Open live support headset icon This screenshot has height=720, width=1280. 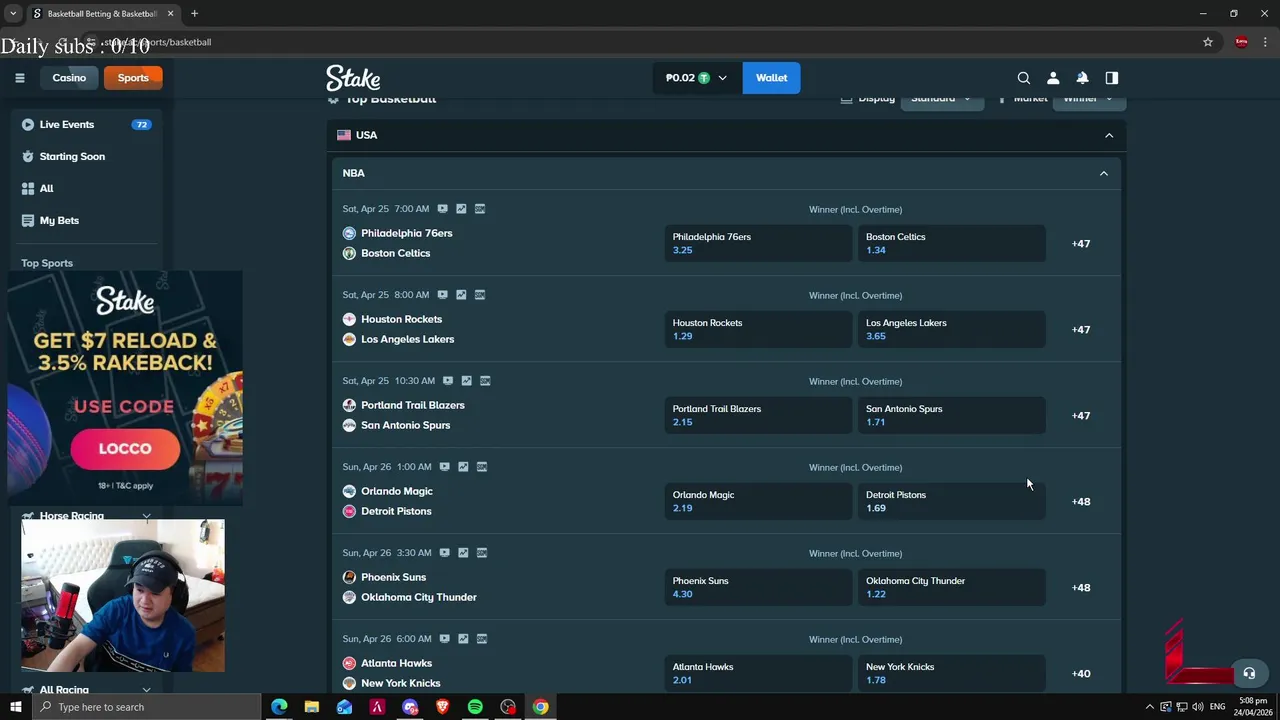coord(1248,673)
